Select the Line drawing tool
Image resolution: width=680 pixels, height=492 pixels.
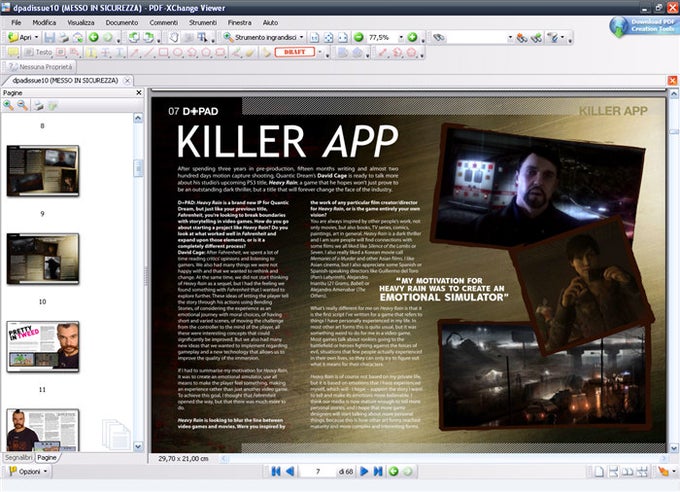pyautogui.click(x=149, y=53)
